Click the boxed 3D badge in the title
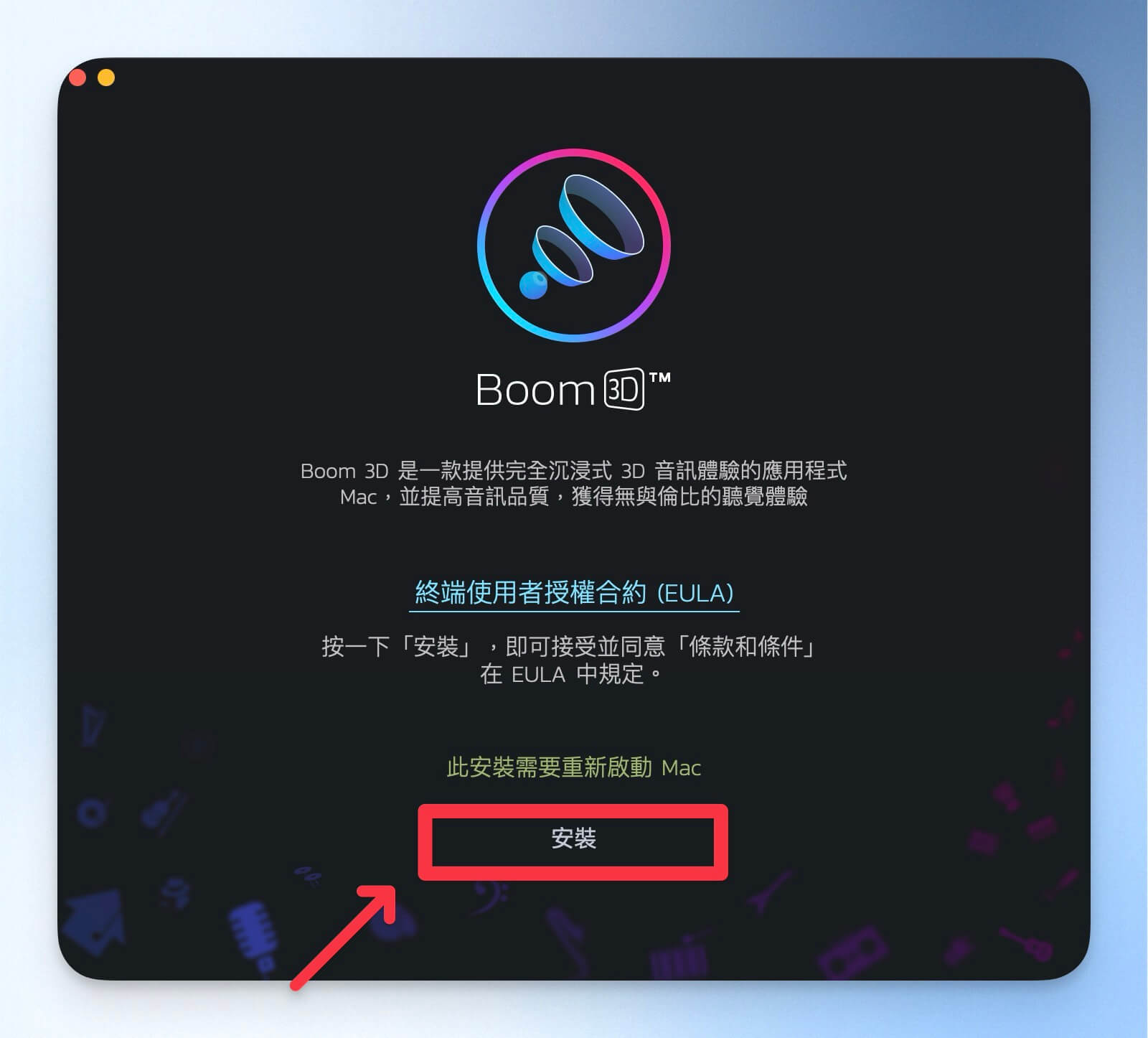 [x=624, y=390]
